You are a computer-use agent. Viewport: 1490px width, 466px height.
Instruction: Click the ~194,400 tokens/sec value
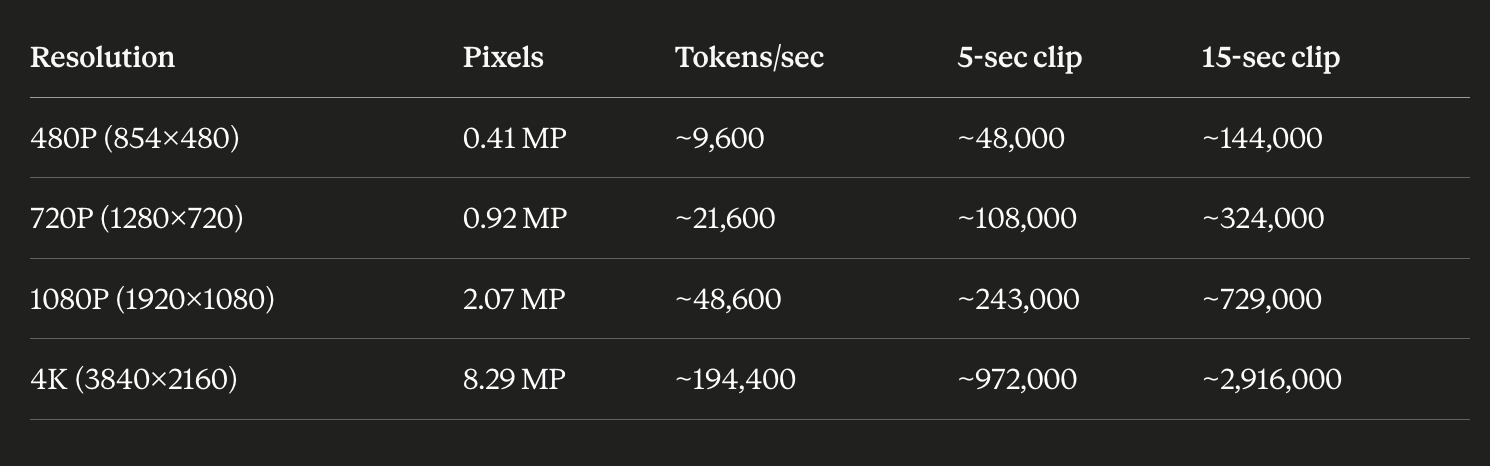(736, 380)
